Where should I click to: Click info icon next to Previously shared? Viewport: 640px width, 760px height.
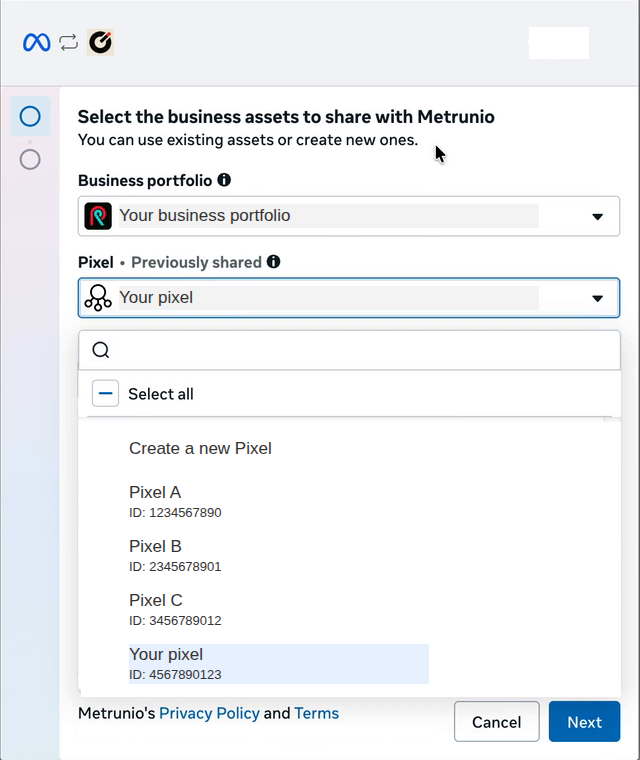click(273, 262)
